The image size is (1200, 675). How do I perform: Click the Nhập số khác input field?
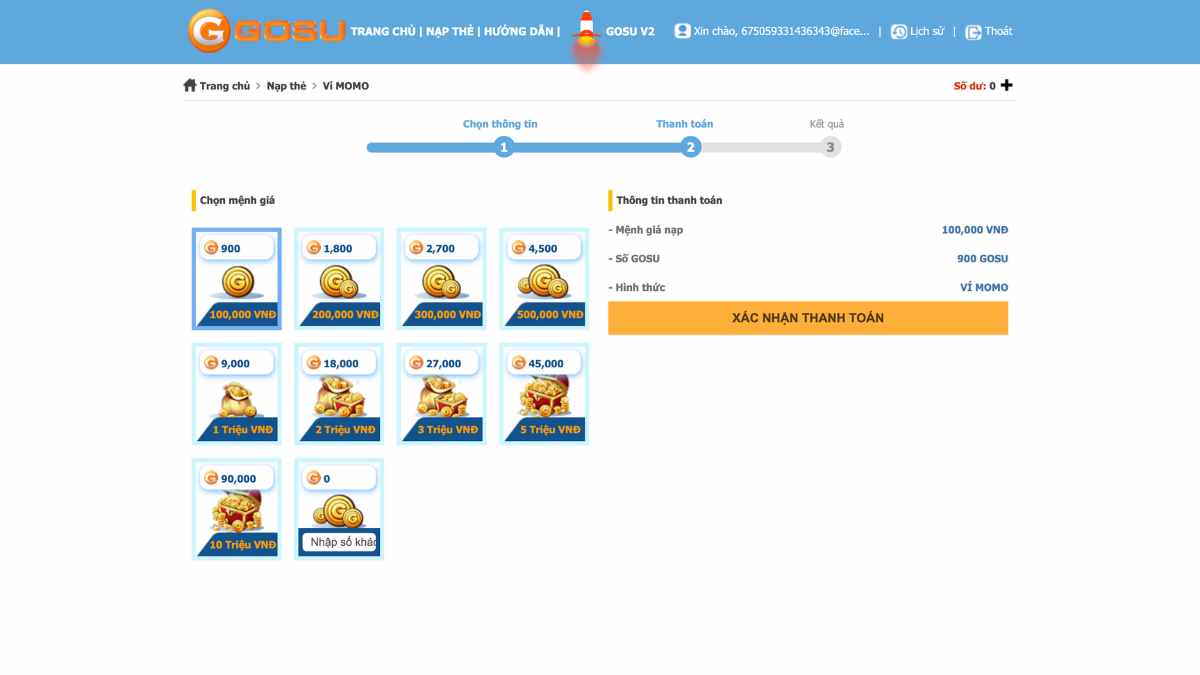[x=339, y=542]
